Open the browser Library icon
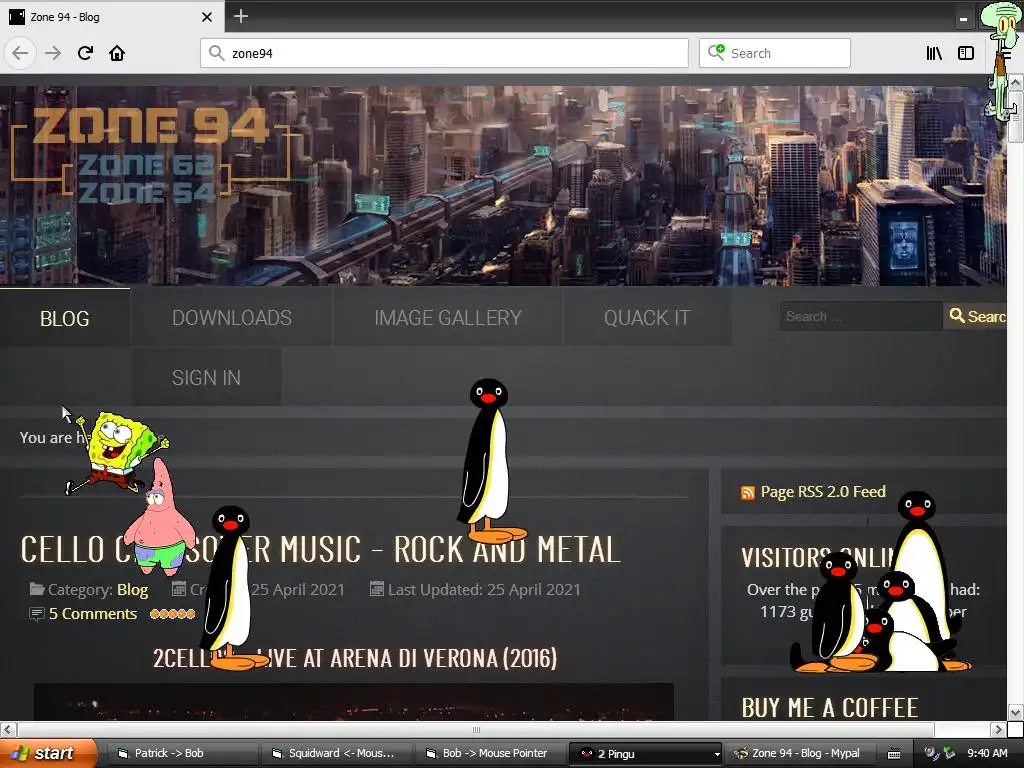The image size is (1024, 768). [934, 54]
